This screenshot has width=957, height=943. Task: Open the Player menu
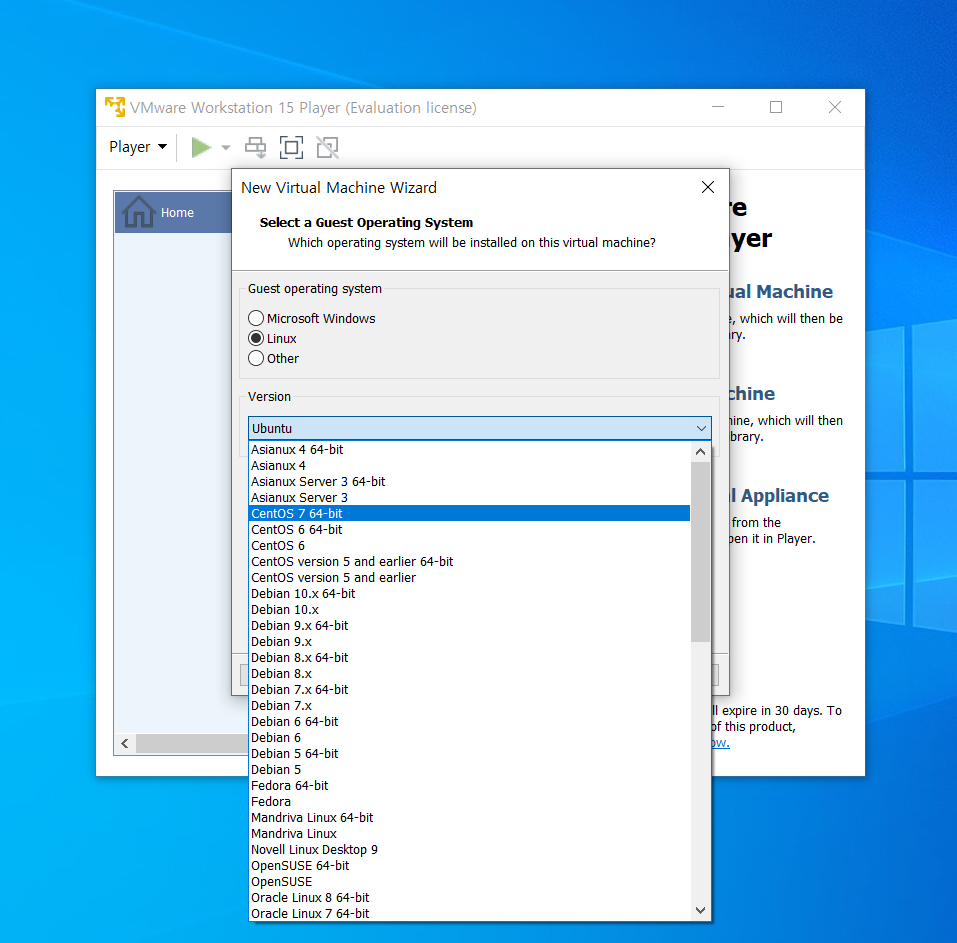(x=138, y=147)
